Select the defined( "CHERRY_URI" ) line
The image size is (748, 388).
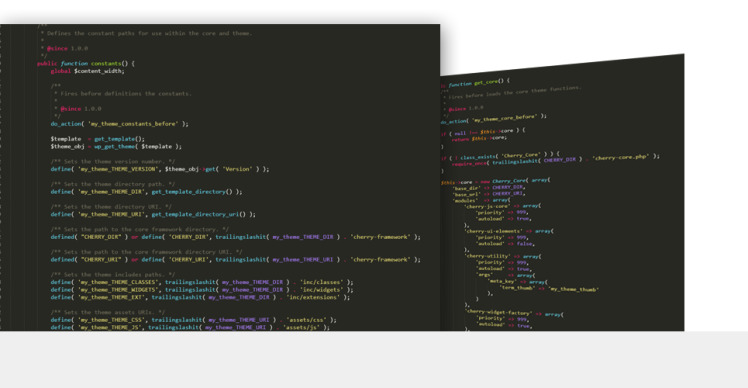pos(236,260)
